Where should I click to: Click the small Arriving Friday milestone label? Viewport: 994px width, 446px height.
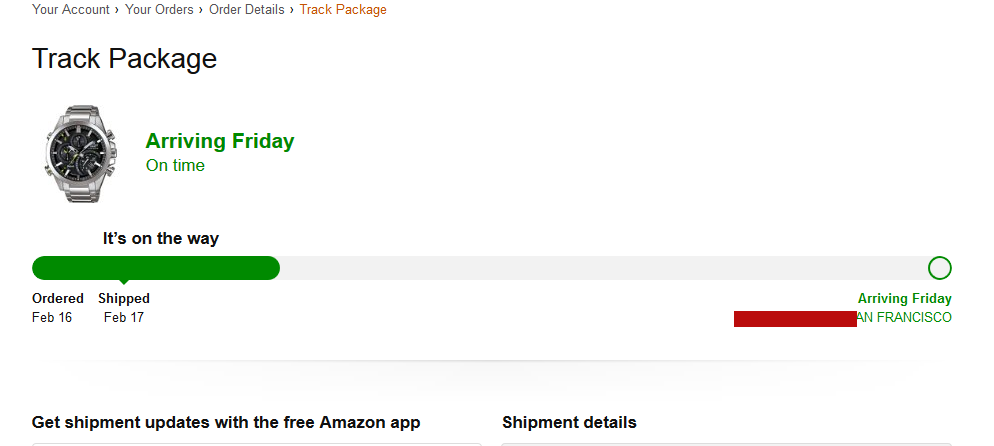click(x=904, y=299)
